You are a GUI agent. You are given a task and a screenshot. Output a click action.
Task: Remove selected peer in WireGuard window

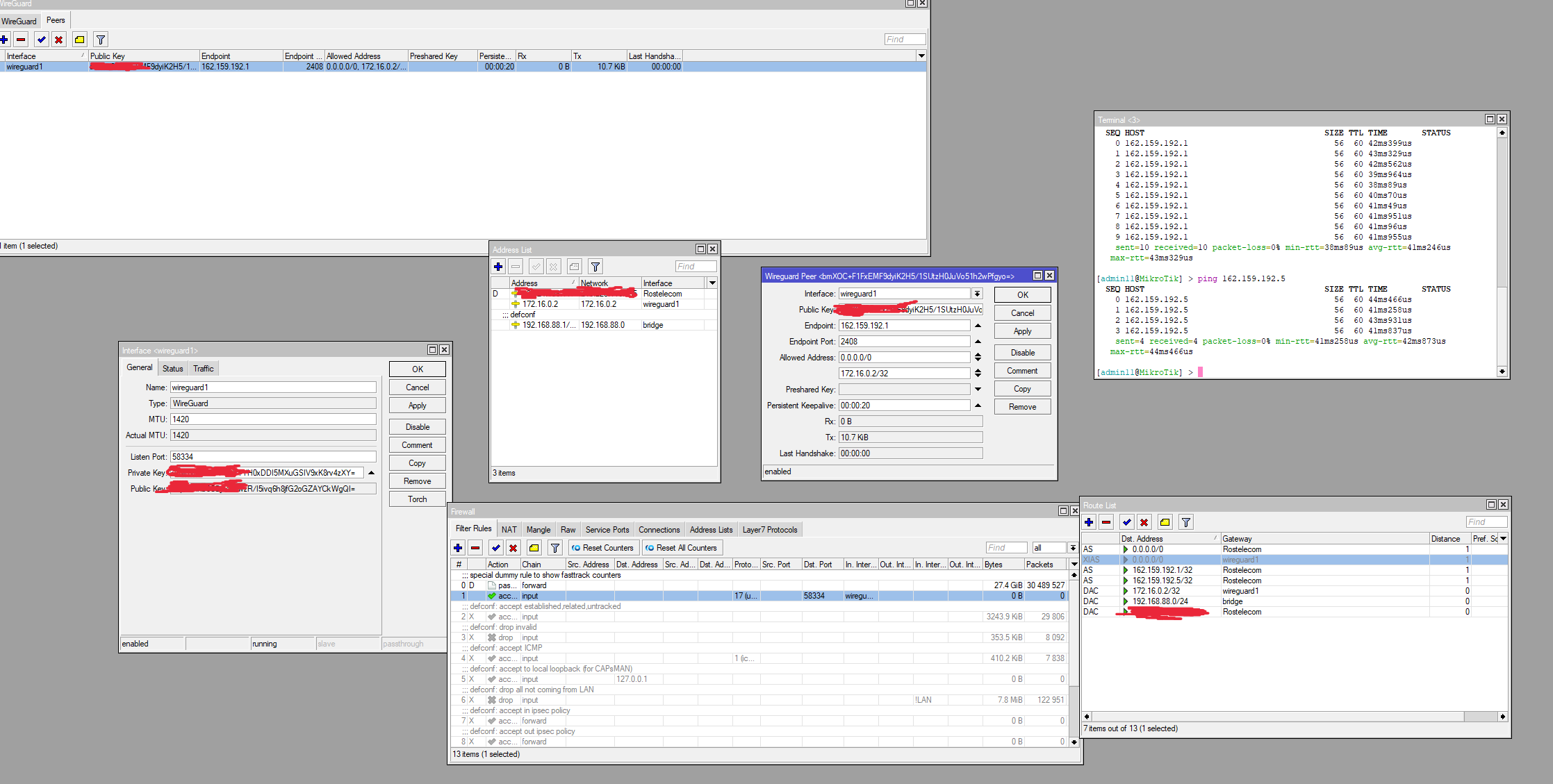[22, 40]
